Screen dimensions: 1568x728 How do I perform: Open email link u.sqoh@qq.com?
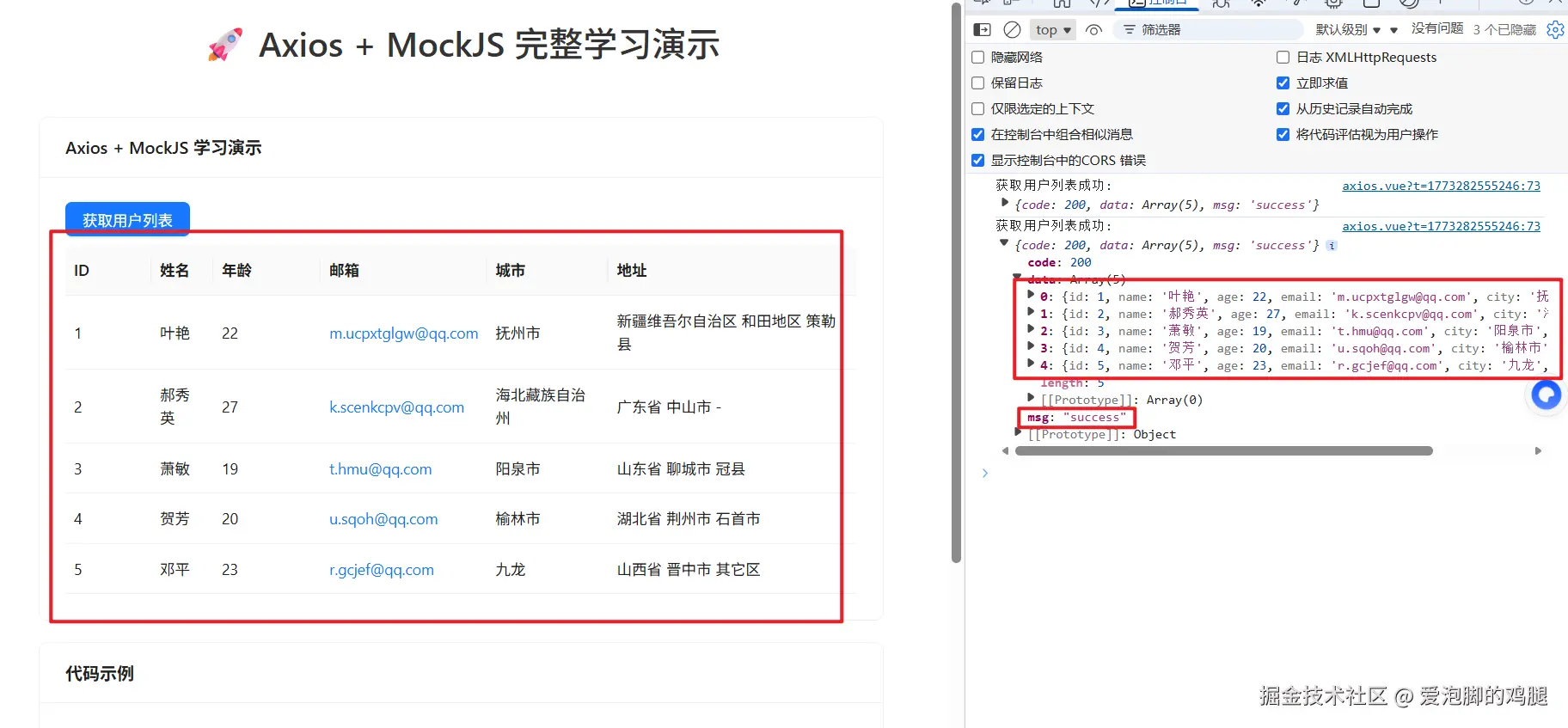(x=383, y=519)
